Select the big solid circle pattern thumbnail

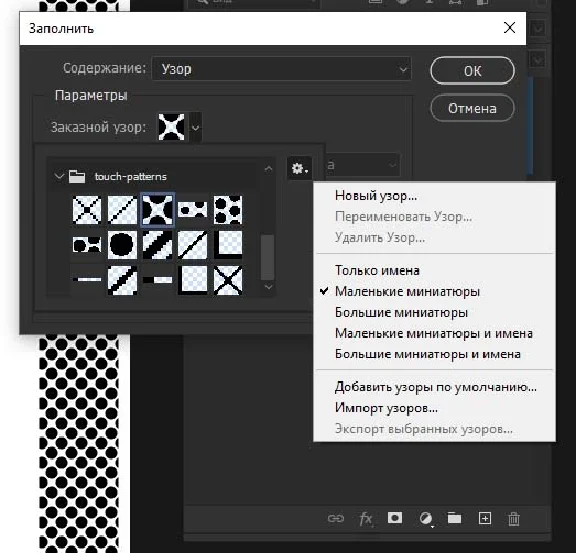click(122, 245)
